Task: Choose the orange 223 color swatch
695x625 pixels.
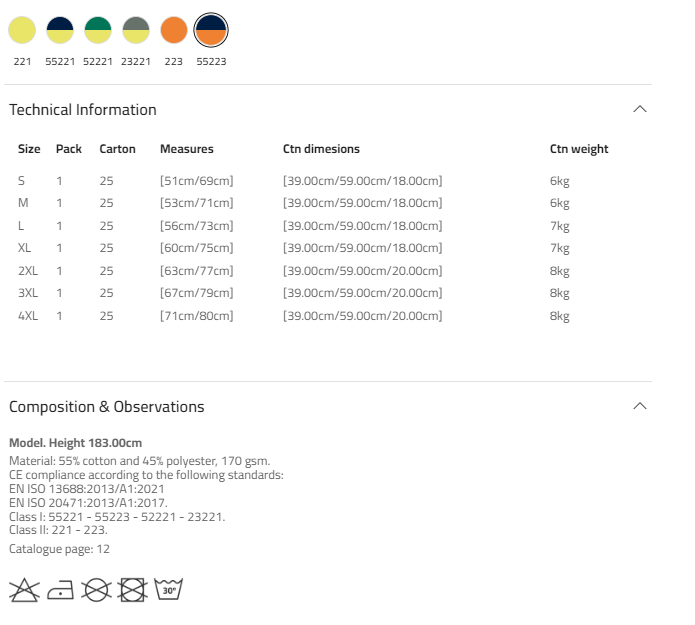Action: pos(174,30)
